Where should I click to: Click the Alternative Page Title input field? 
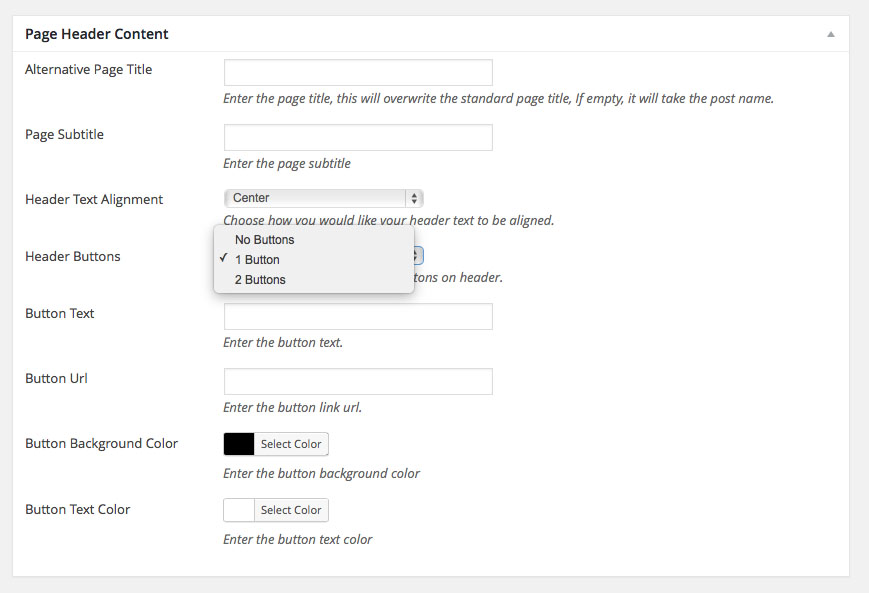(x=358, y=72)
